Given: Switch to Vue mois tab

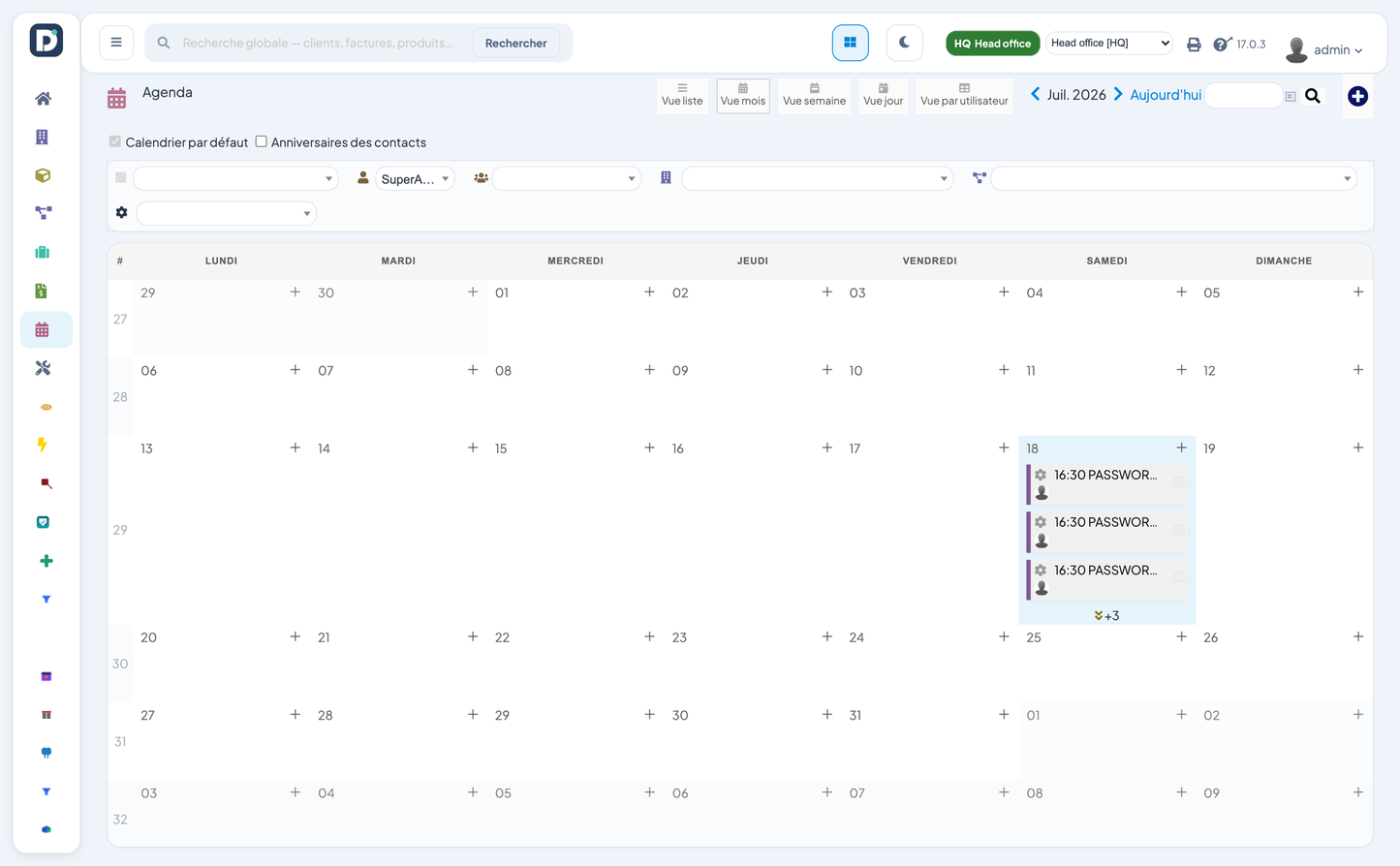Looking at the screenshot, I should [x=743, y=96].
